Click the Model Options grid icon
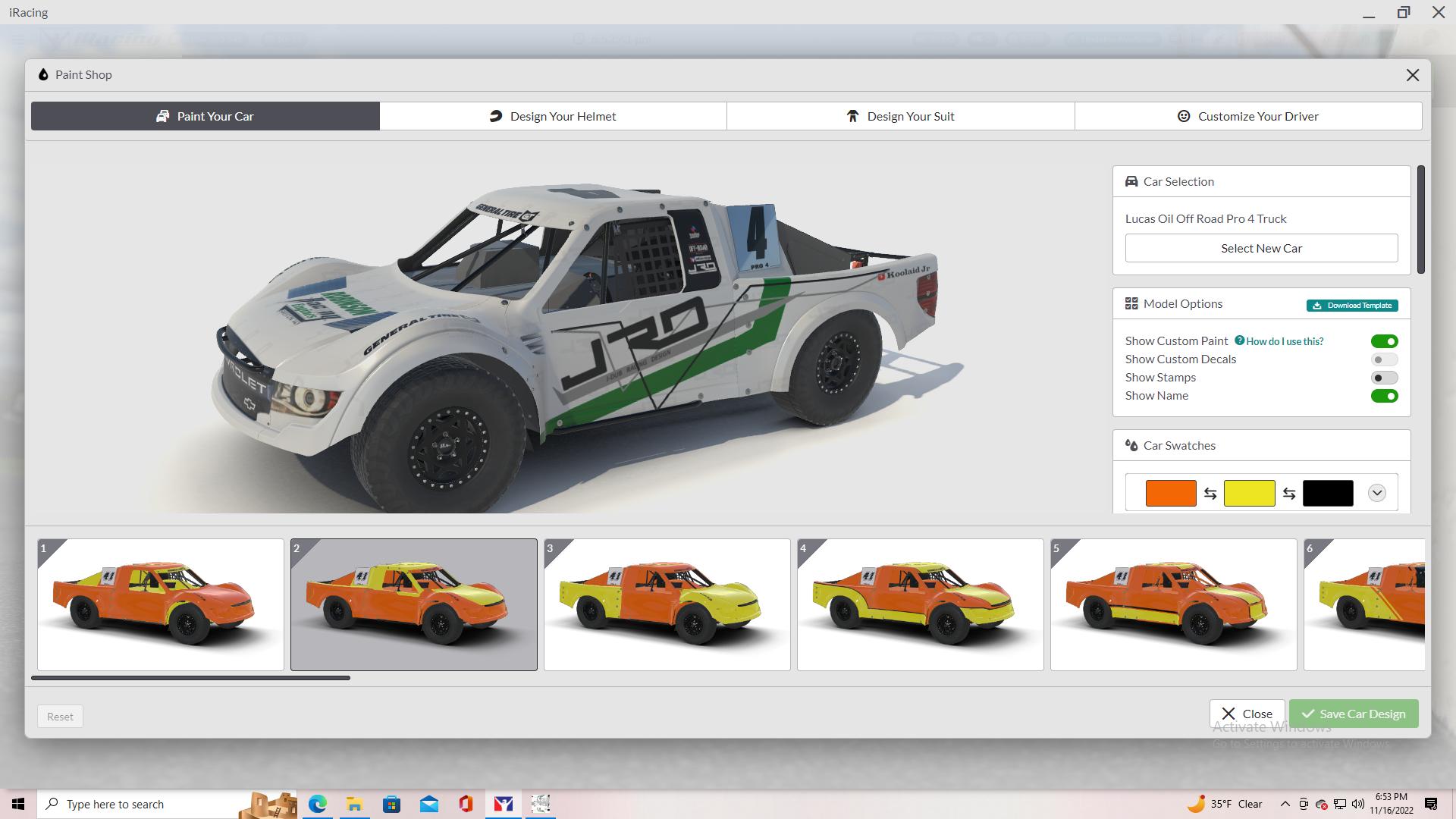The image size is (1456, 819). click(x=1131, y=303)
